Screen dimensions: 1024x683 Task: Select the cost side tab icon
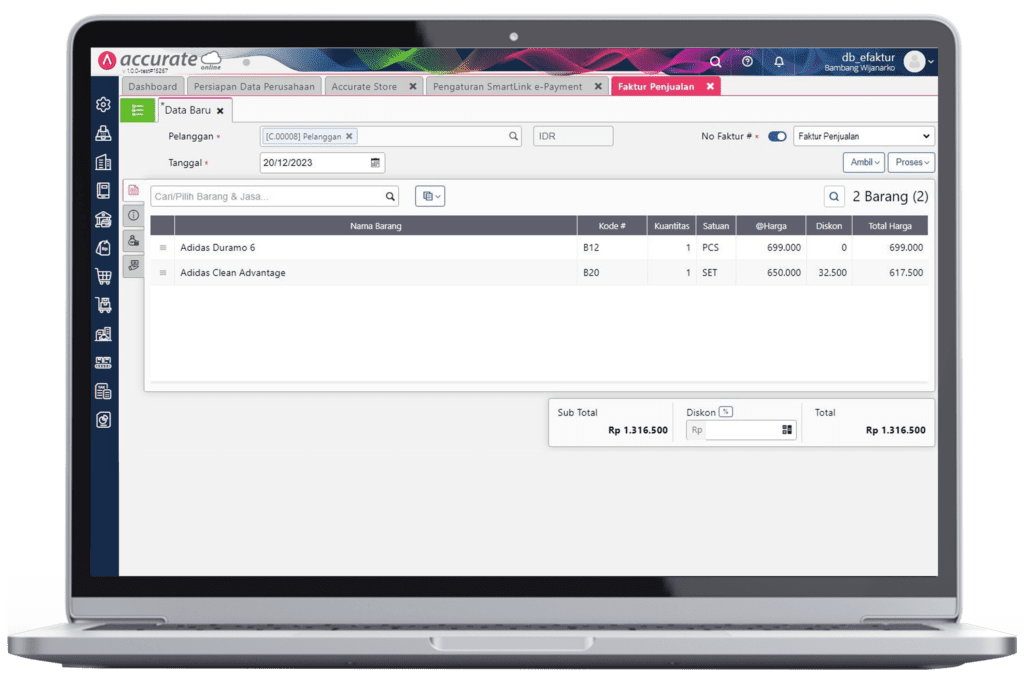[133, 240]
